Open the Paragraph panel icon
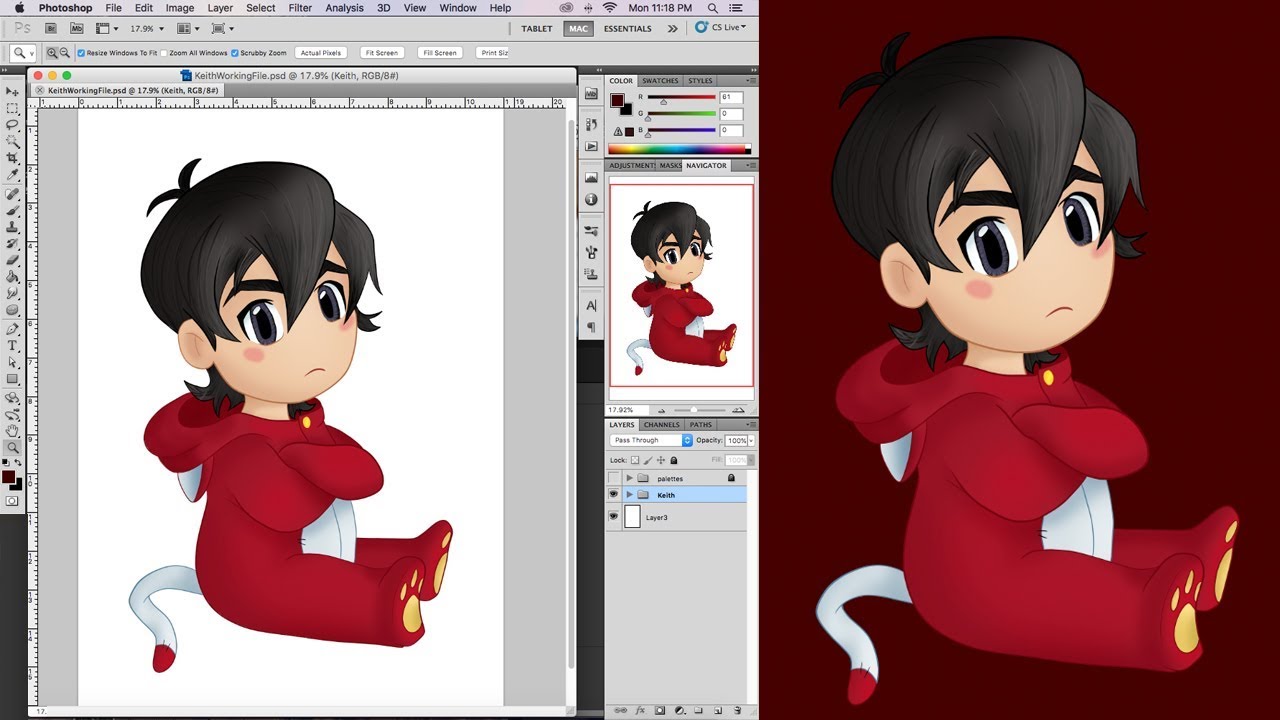Viewport: 1280px width, 720px height. coord(591,327)
